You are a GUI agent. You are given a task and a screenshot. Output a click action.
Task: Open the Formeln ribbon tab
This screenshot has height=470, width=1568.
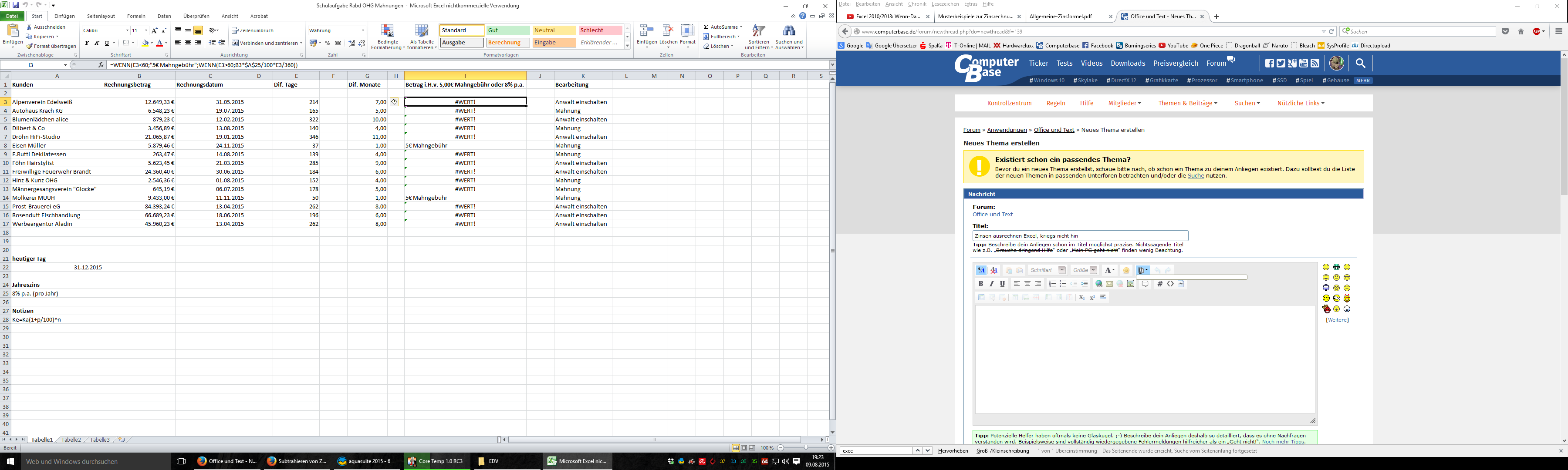[136, 17]
